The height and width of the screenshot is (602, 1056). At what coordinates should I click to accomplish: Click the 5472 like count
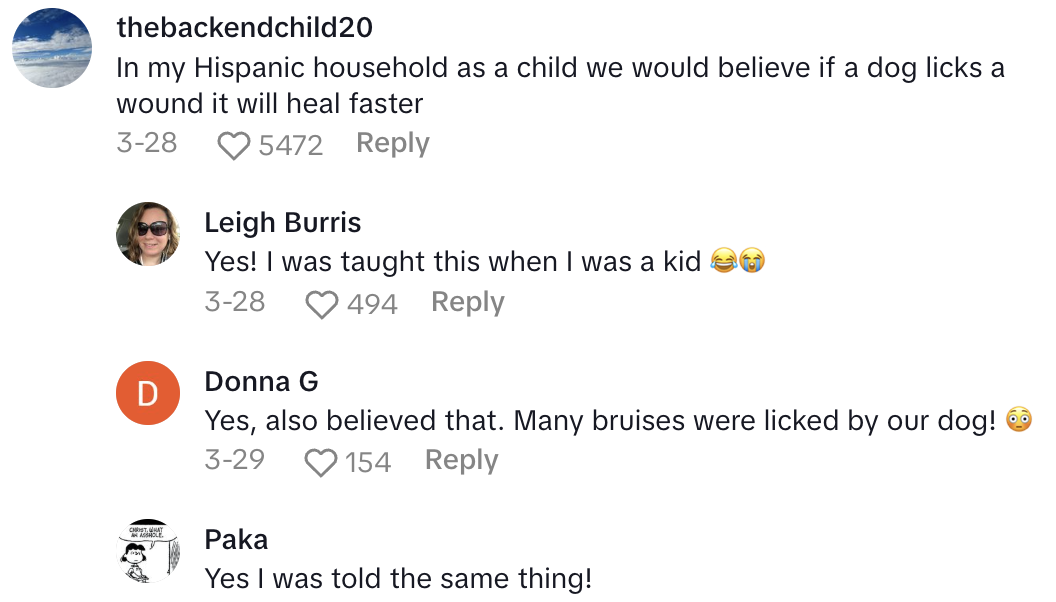coord(290,146)
